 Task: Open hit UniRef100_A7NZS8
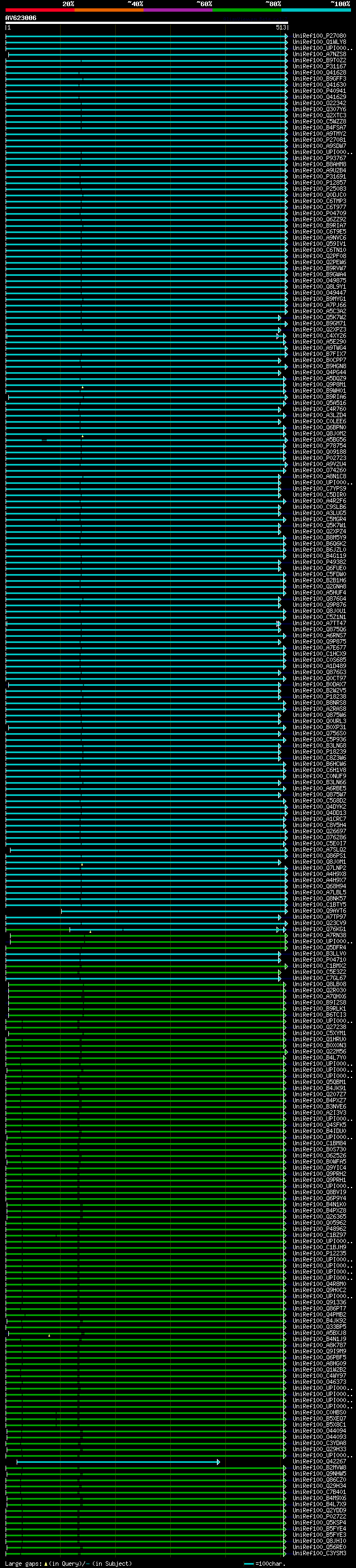click(319, 54)
